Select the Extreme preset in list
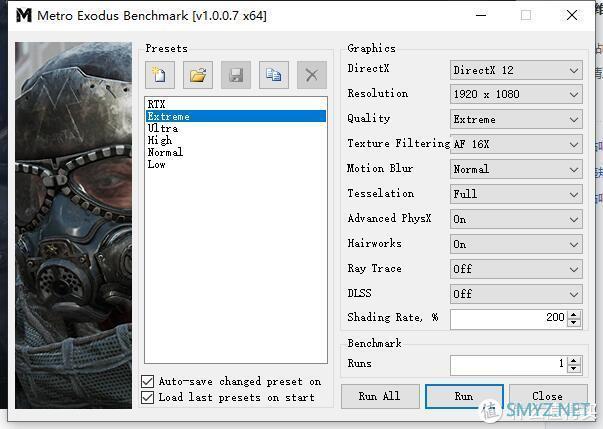This screenshot has width=603, height=429. coord(236,116)
